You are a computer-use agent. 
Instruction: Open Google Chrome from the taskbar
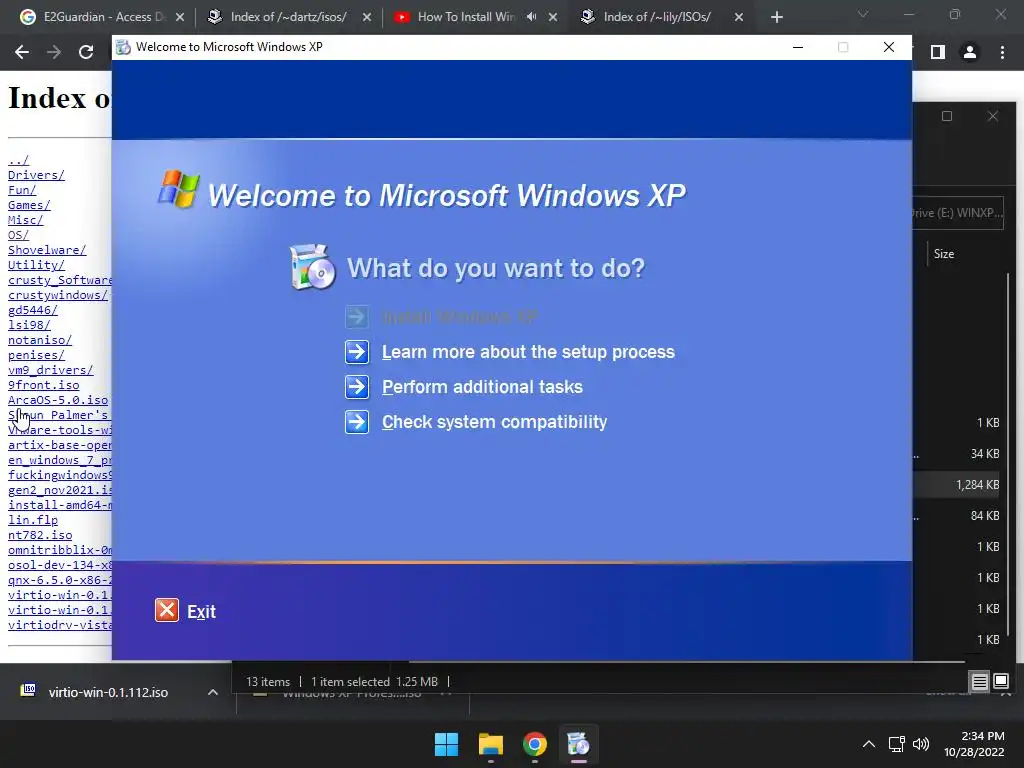point(534,744)
